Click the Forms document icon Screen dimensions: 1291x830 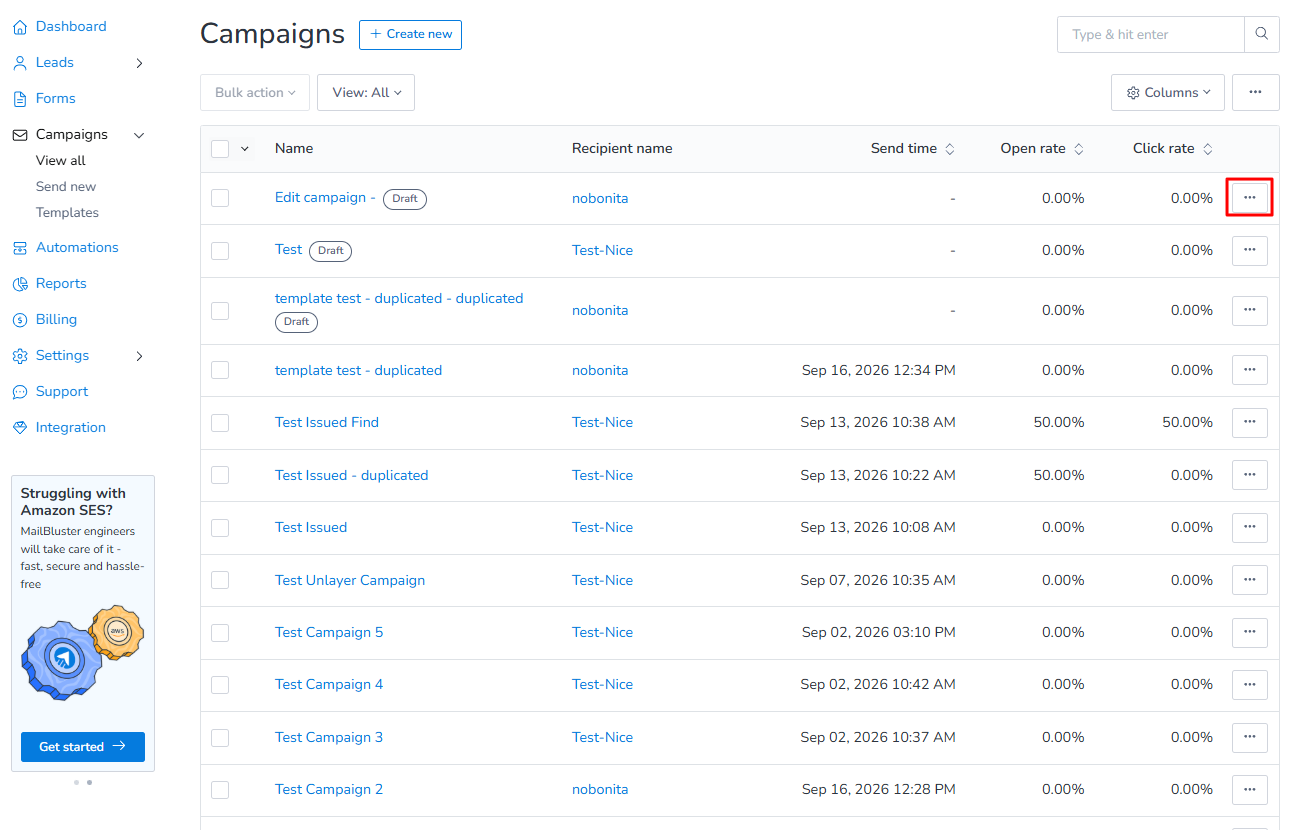point(20,99)
